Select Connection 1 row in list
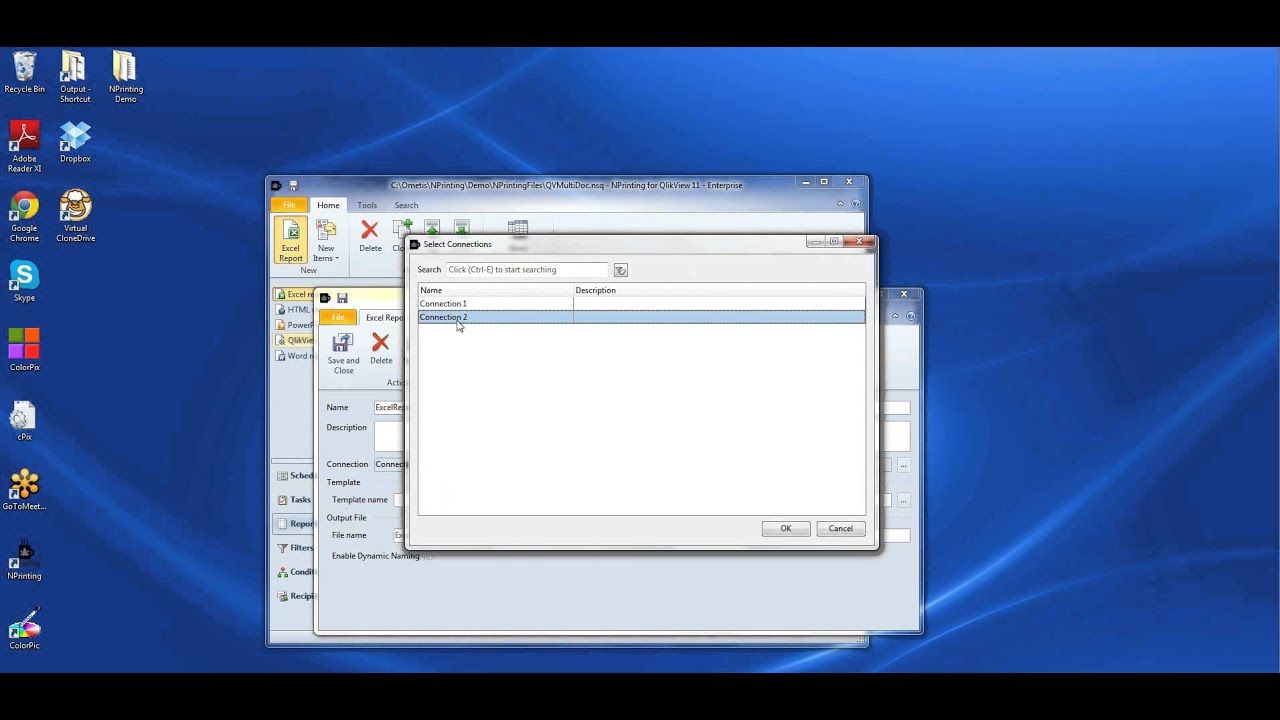Screen dimensions: 1280x720 pyautogui.click(x=641, y=303)
